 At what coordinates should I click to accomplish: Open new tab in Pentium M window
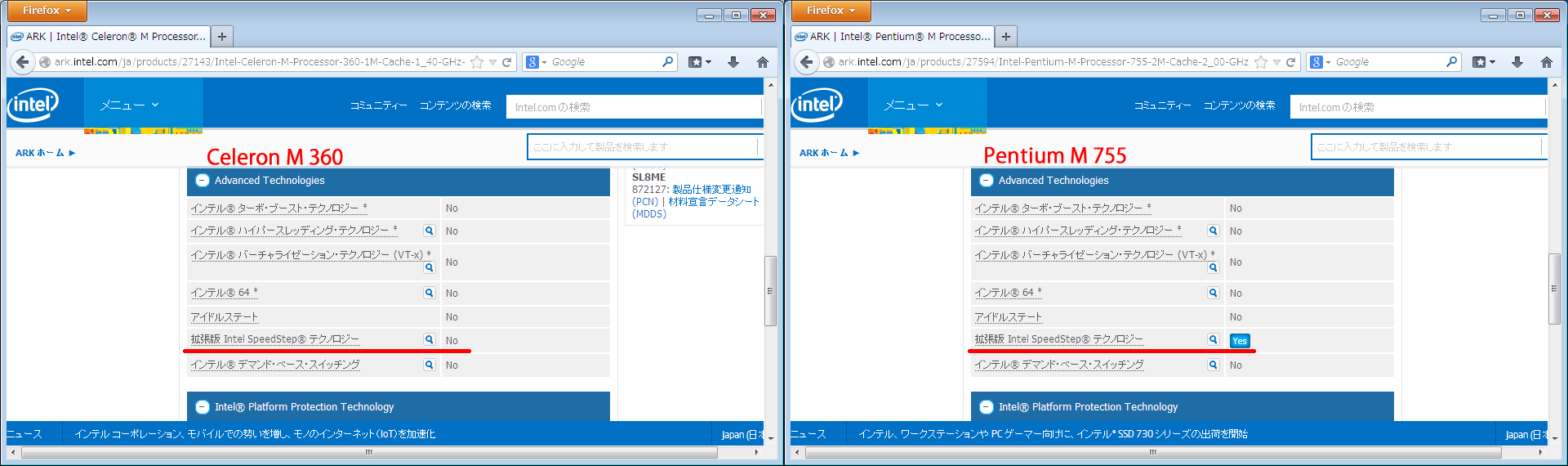pyautogui.click(x=1006, y=37)
